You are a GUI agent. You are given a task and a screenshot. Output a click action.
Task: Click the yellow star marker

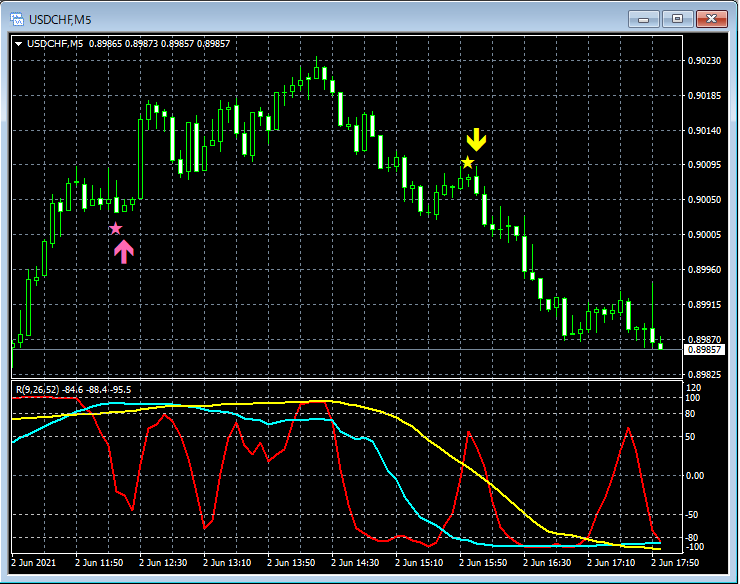pos(467,162)
